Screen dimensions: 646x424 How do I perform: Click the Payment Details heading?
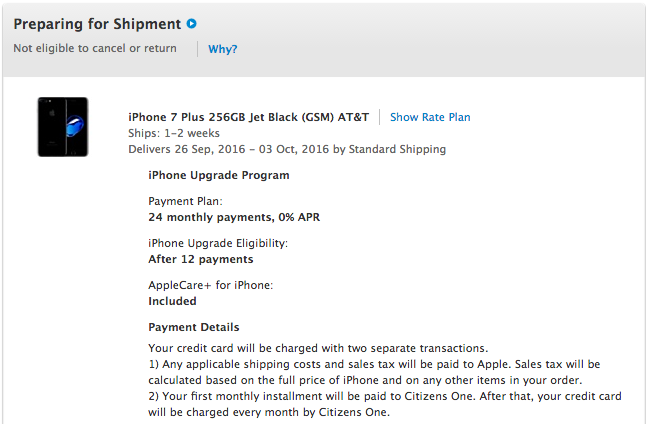[x=194, y=327]
